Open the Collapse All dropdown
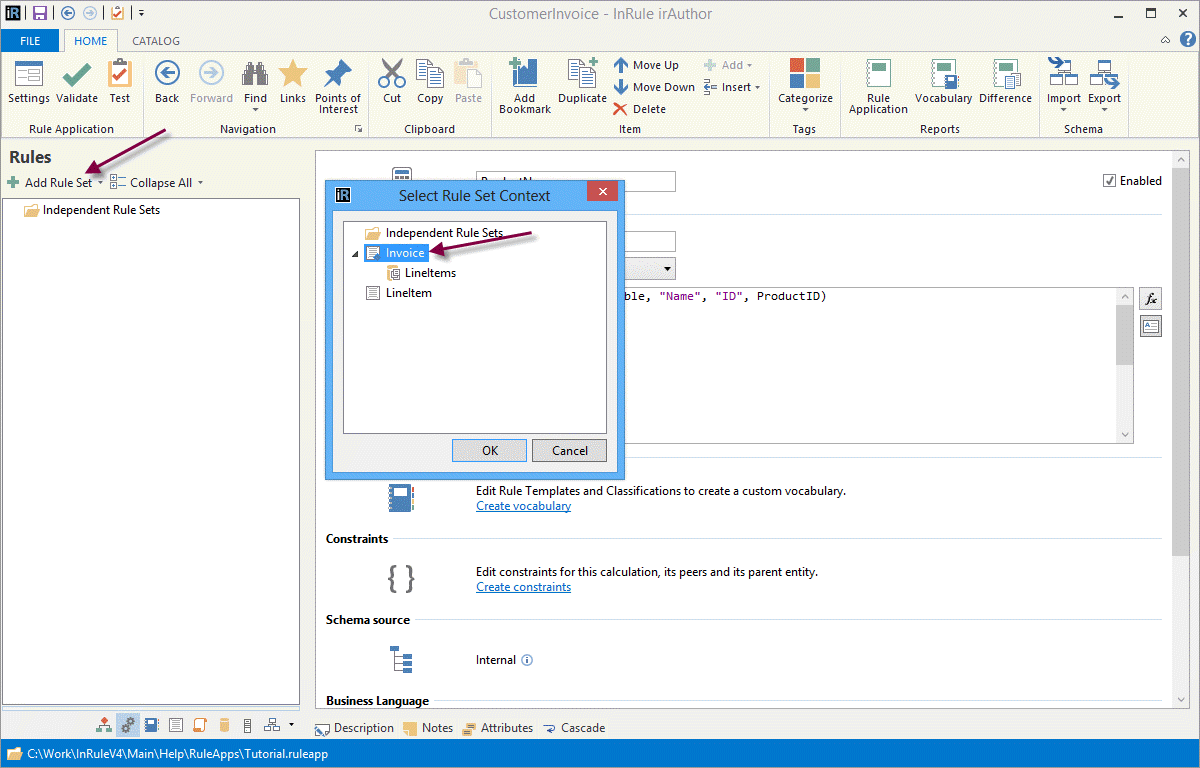 click(x=200, y=183)
